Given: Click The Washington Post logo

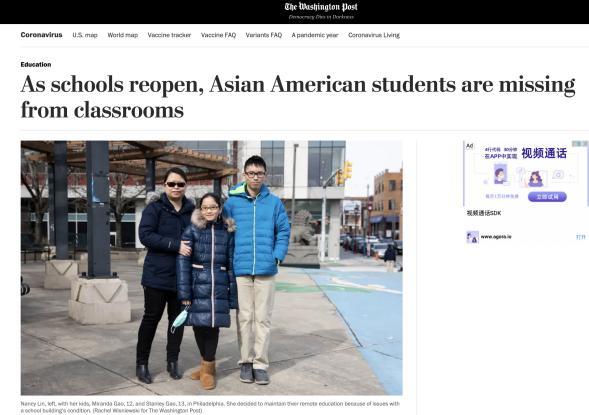Looking at the screenshot, I should (321, 7).
